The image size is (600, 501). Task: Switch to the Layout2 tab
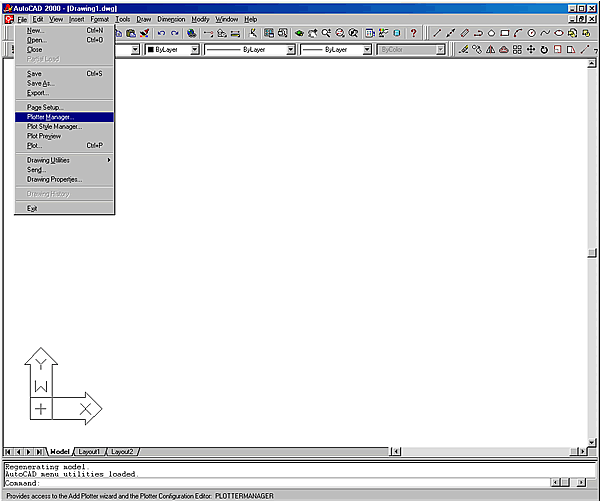pos(121,452)
